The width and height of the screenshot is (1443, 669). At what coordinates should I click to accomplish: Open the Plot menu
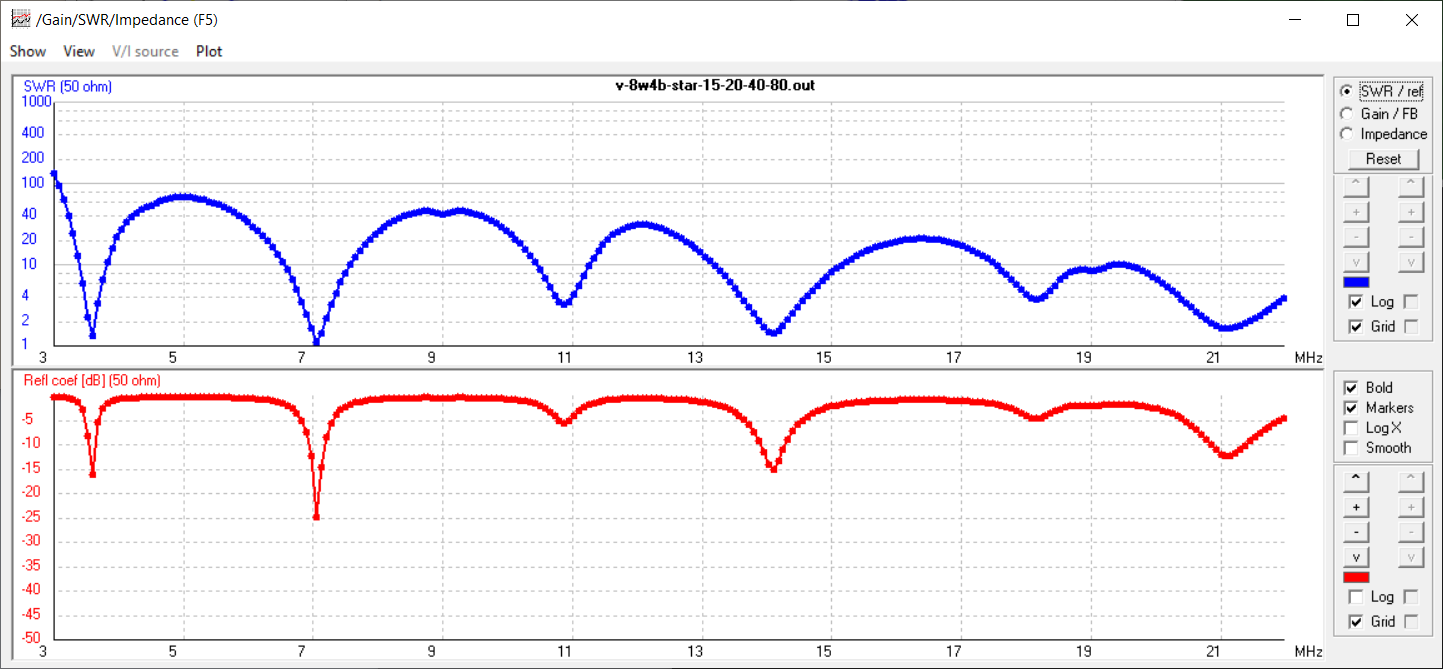209,51
